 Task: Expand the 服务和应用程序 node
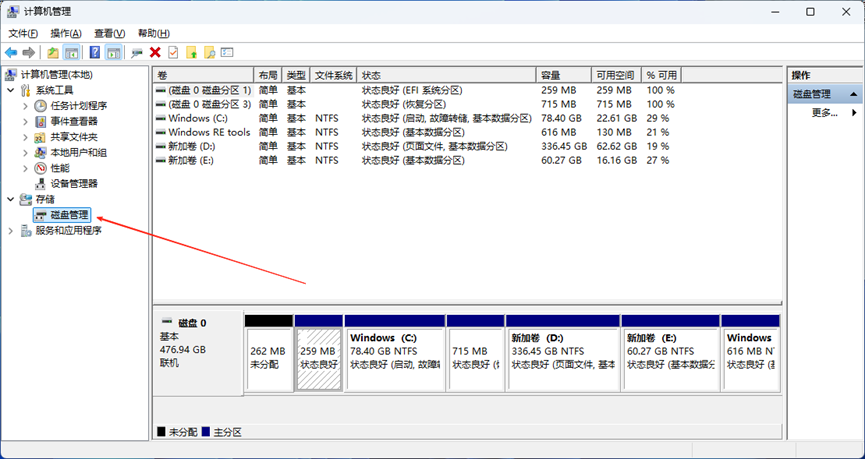click(11, 230)
